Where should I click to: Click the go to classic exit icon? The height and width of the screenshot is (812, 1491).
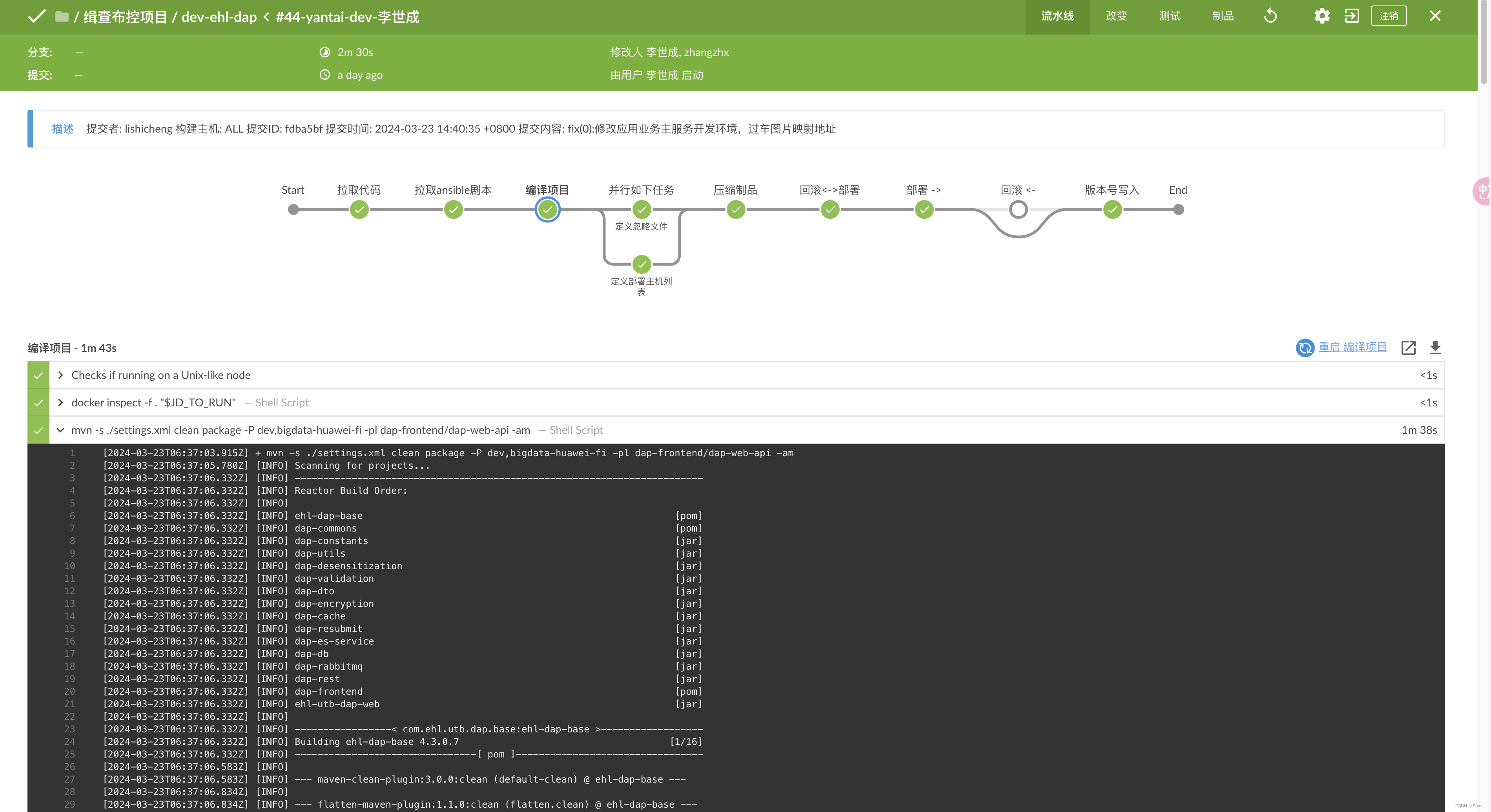1351,16
